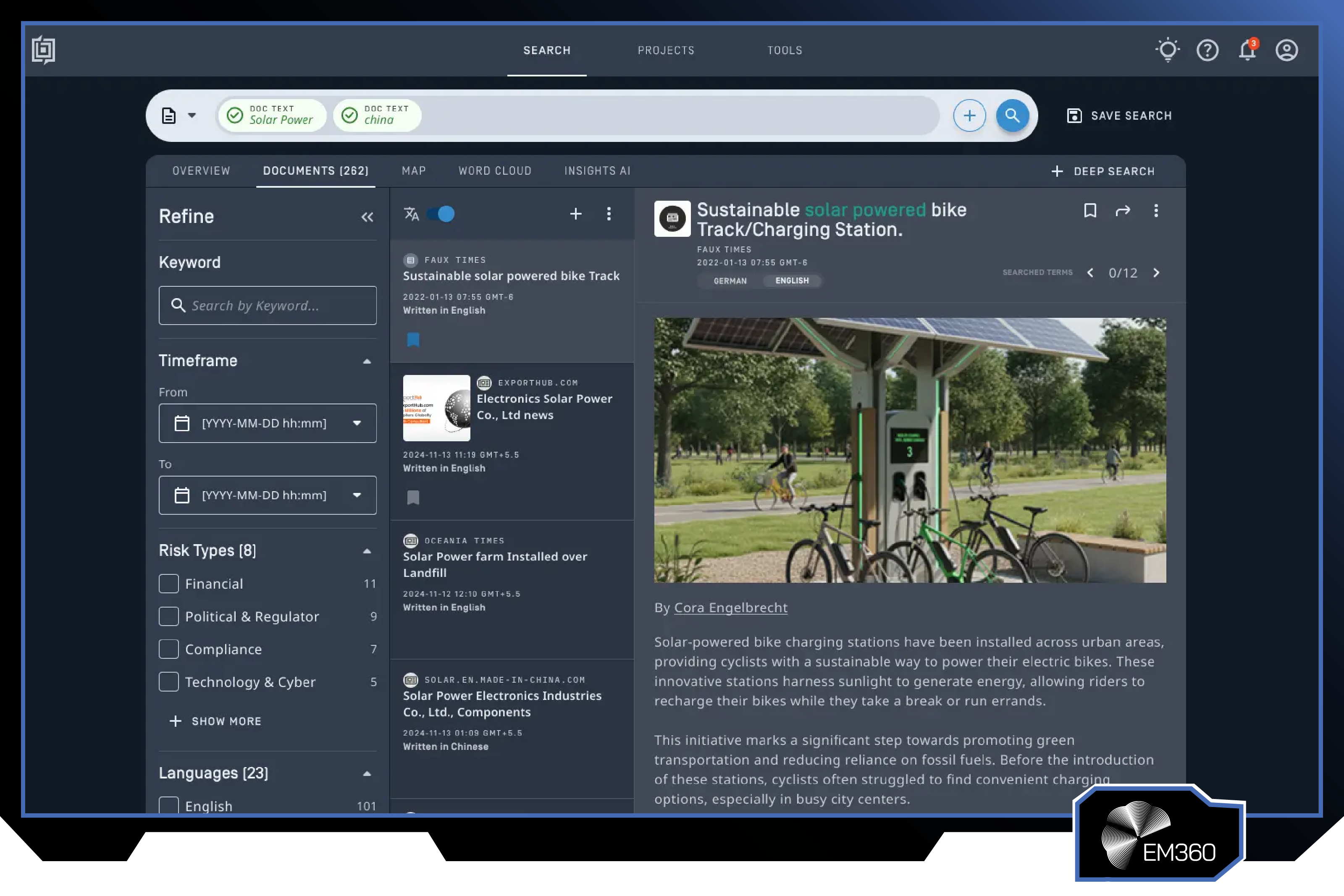Toggle the translation switch
Viewport: 1344px width, 896px height.
441,214
